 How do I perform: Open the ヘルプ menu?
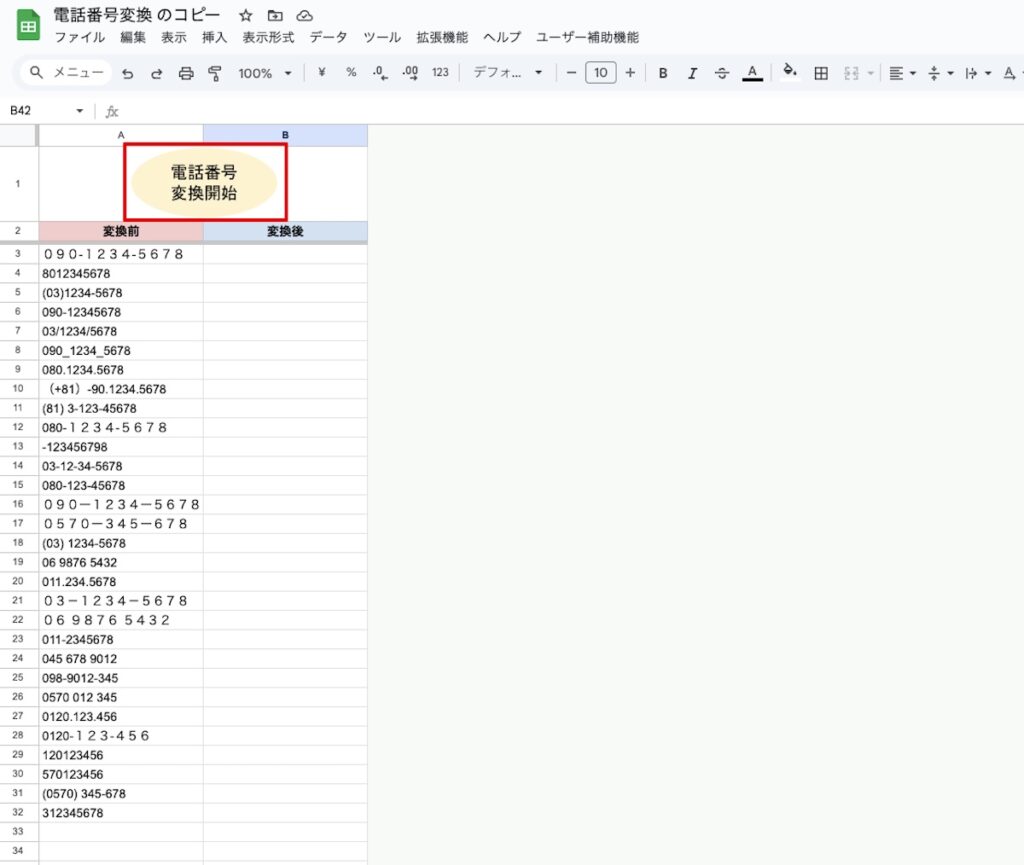[502, 37]
